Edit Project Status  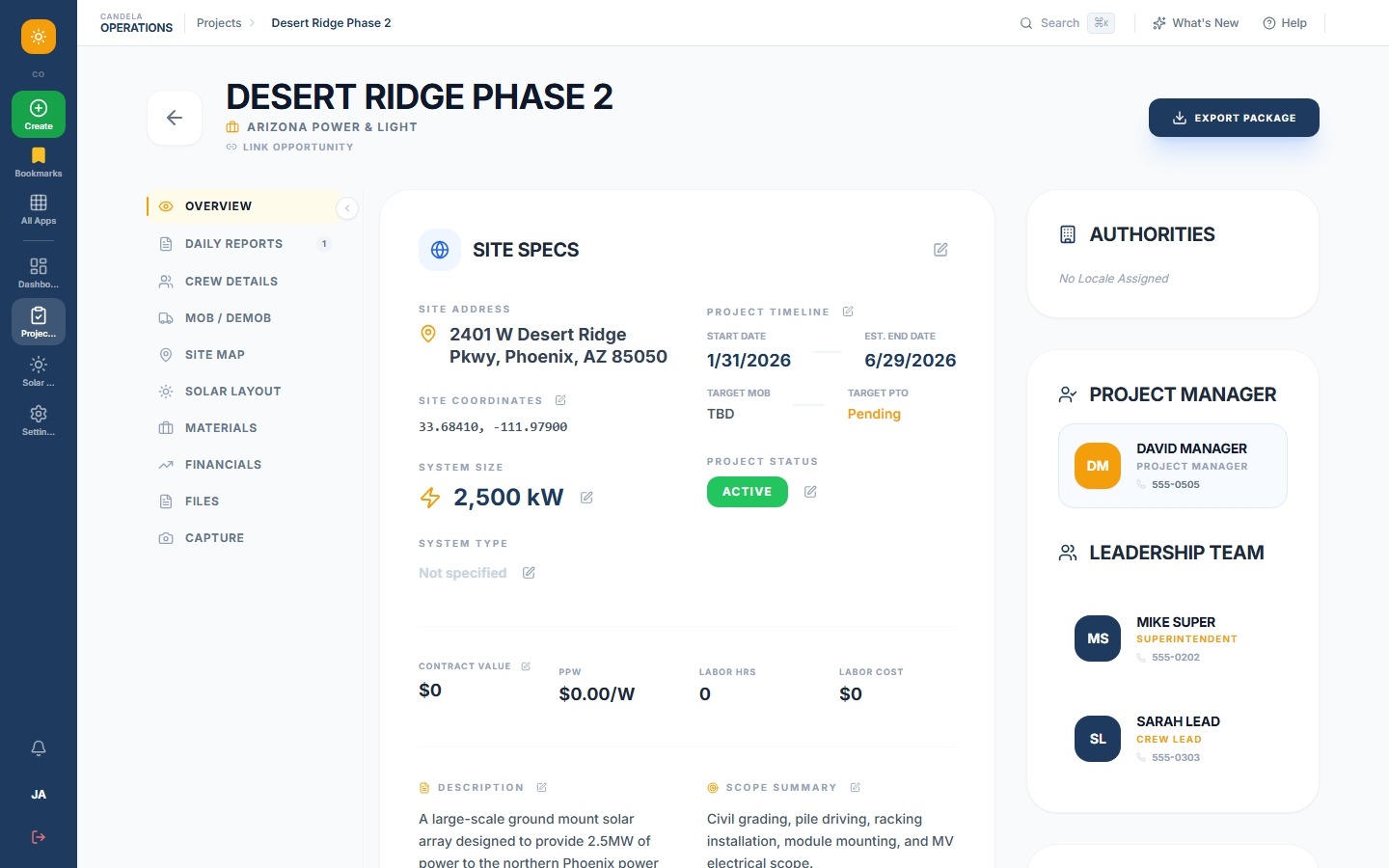(x=810, y=492)
